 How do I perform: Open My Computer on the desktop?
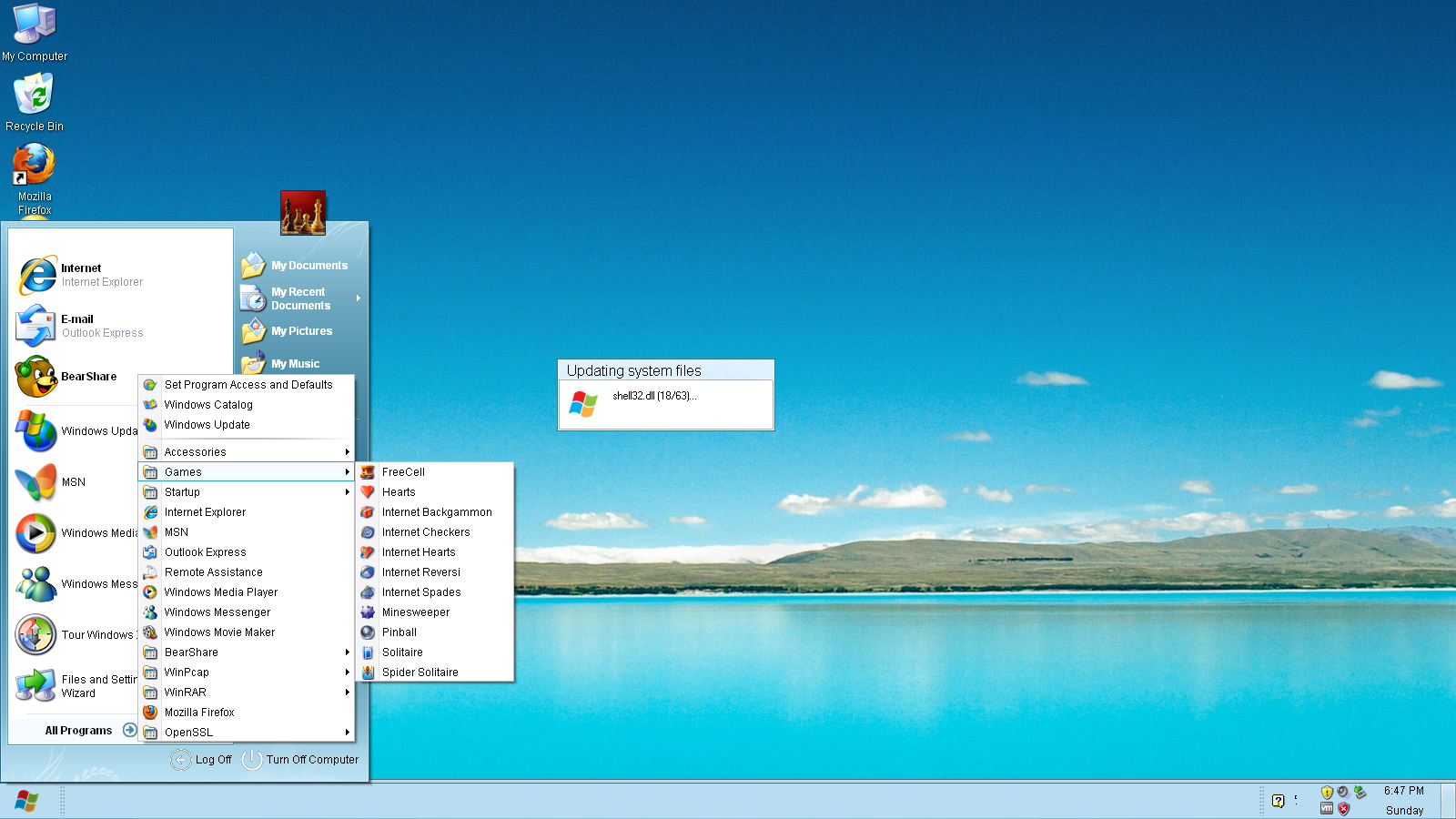coord(35,33)
